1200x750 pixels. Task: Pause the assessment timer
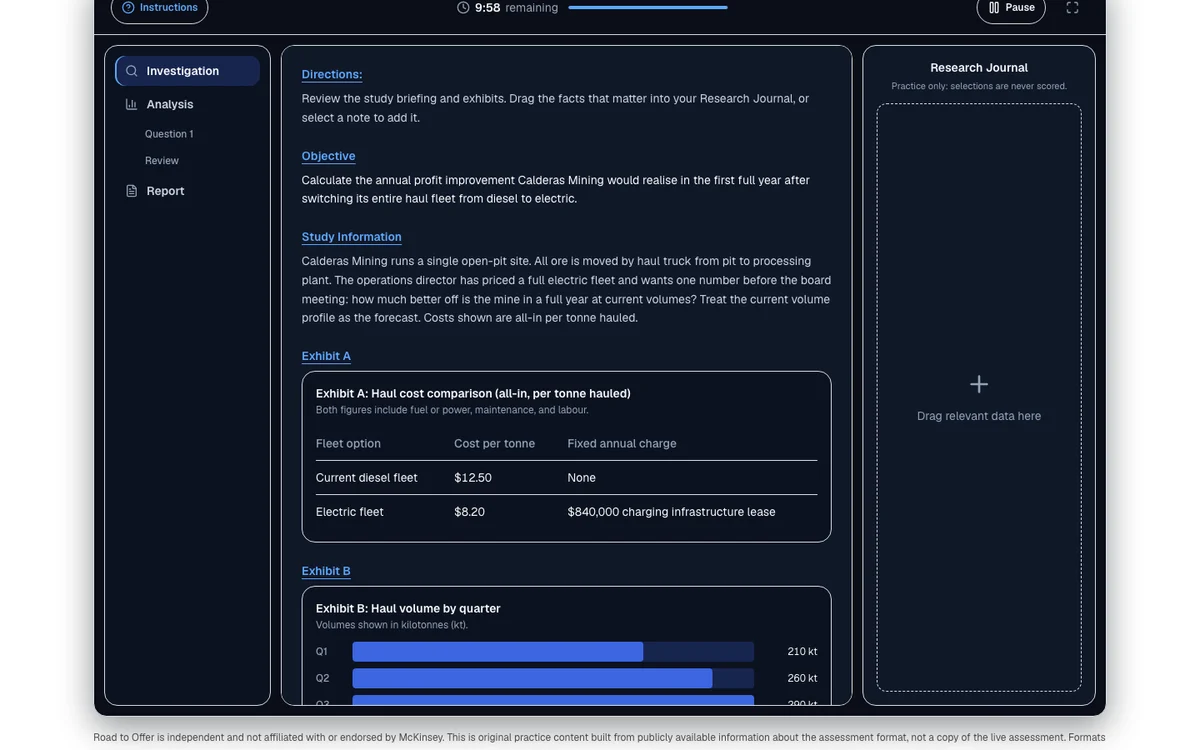click(1011, 8)
